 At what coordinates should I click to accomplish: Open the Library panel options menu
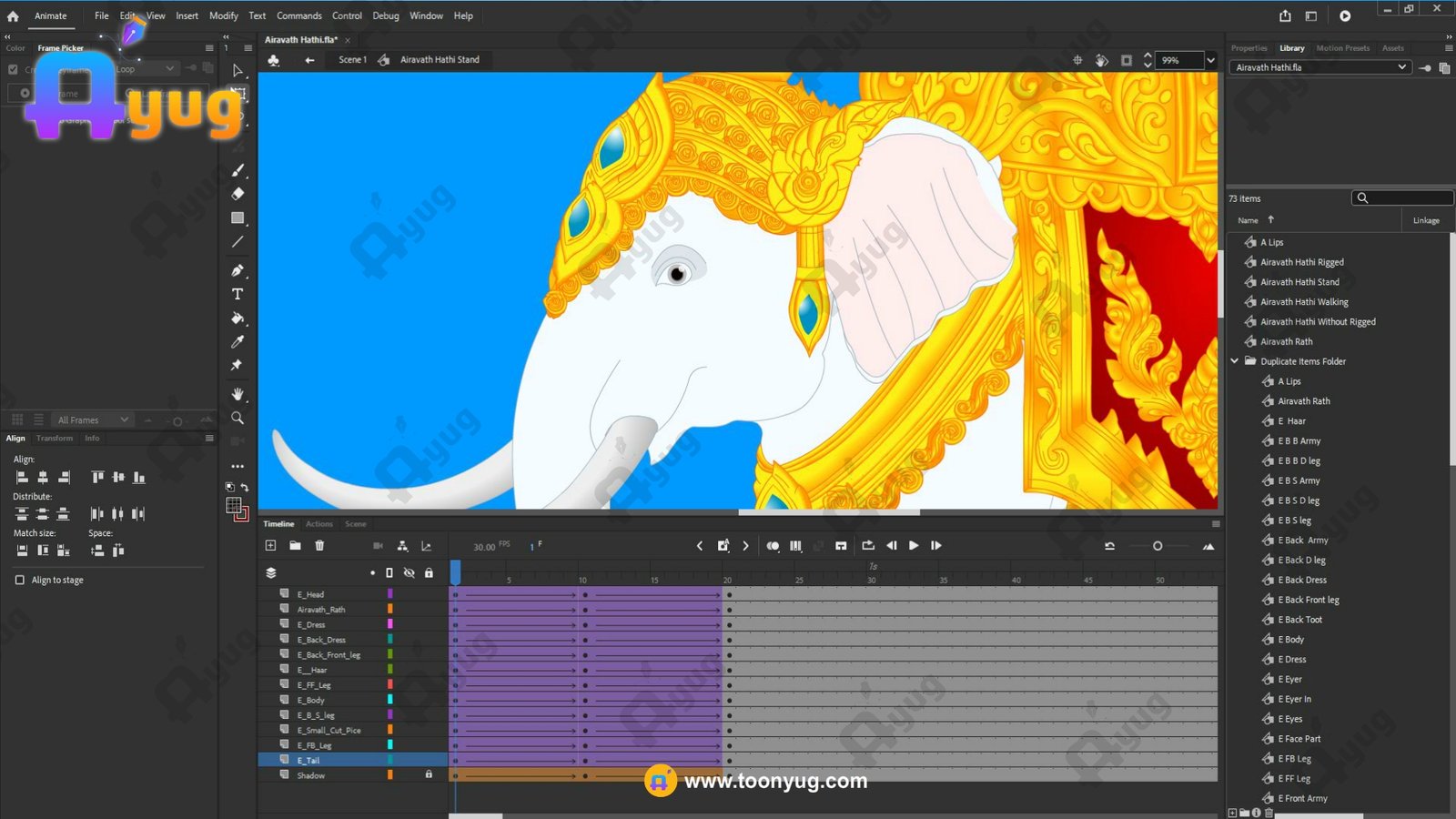pyautogui.click(x=1448, y=48)
